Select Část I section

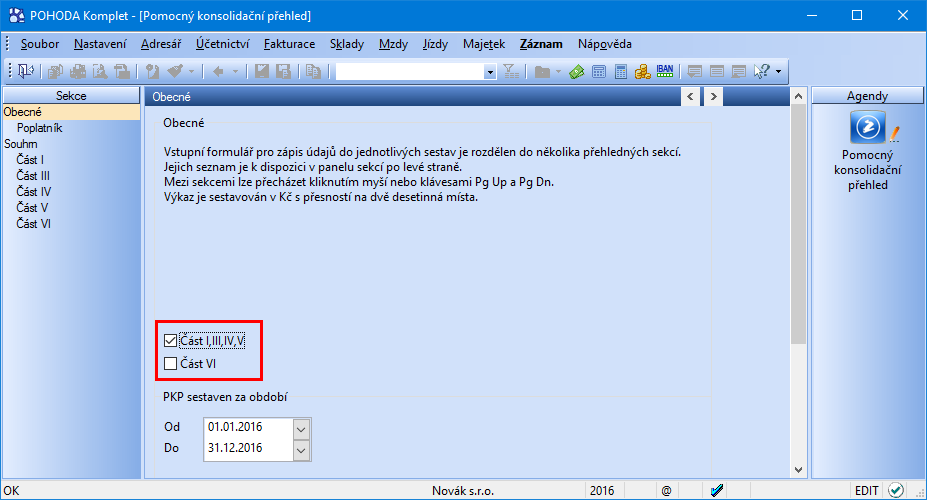pyautogui.click(x=30, y=160)
